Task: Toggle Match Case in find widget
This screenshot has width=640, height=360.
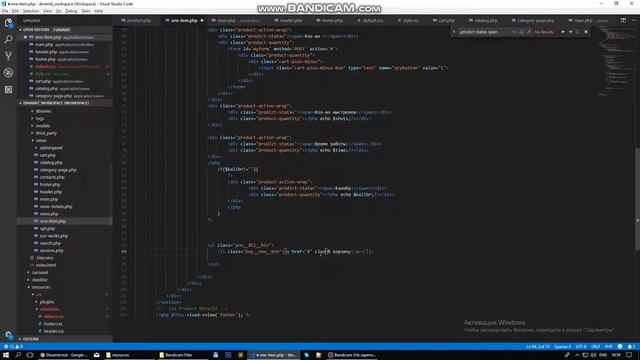Action: click(x=514, y=32)
